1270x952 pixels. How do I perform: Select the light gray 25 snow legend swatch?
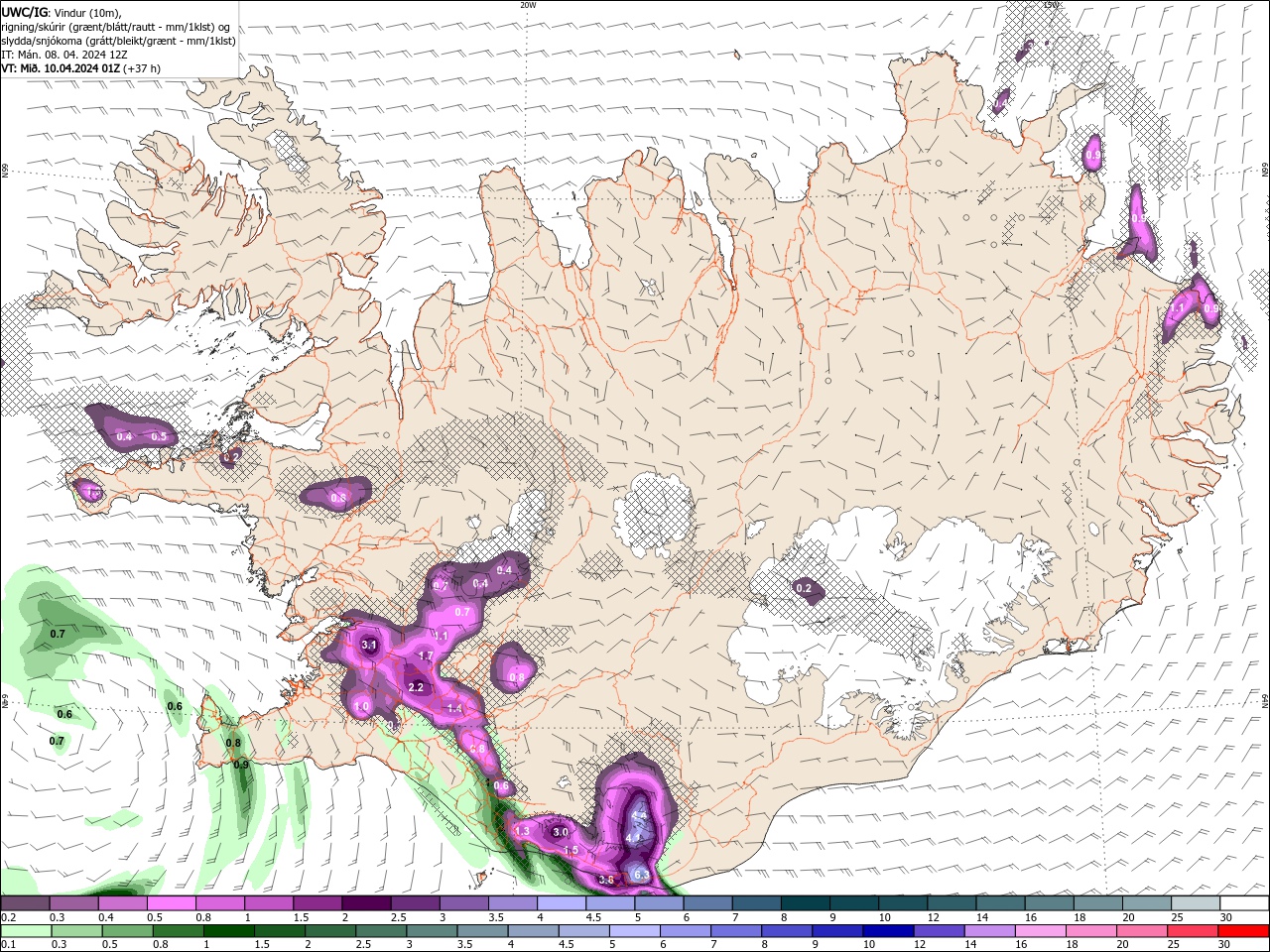1195,903
